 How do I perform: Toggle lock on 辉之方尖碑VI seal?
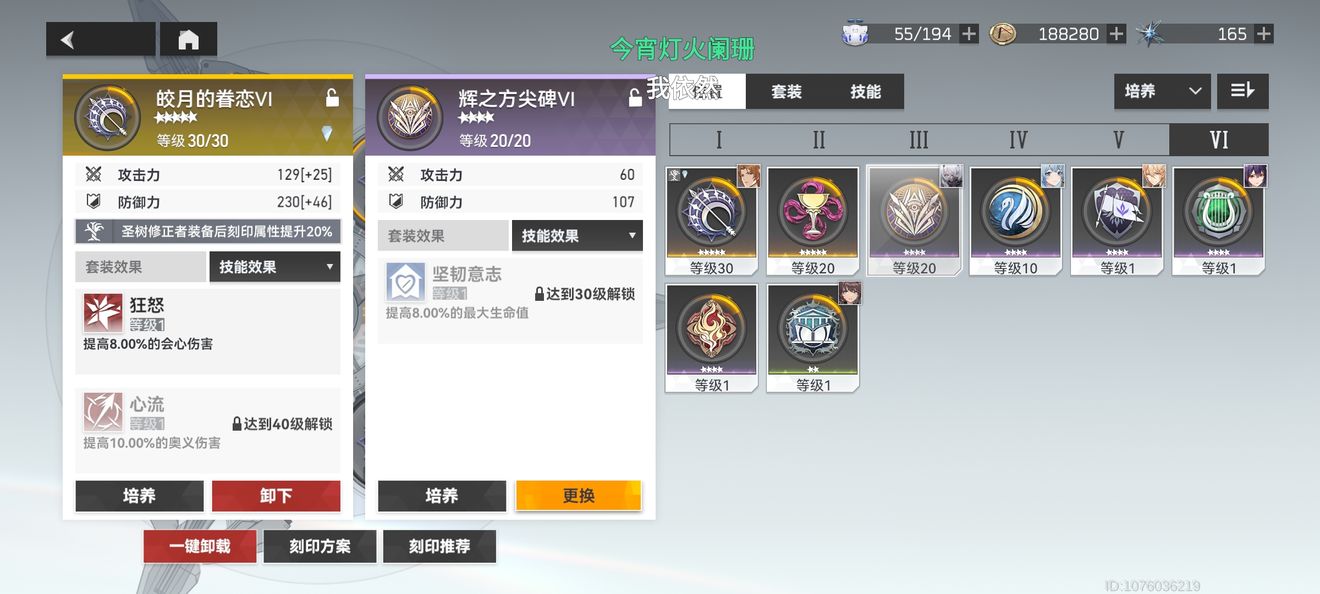(634, 98)
